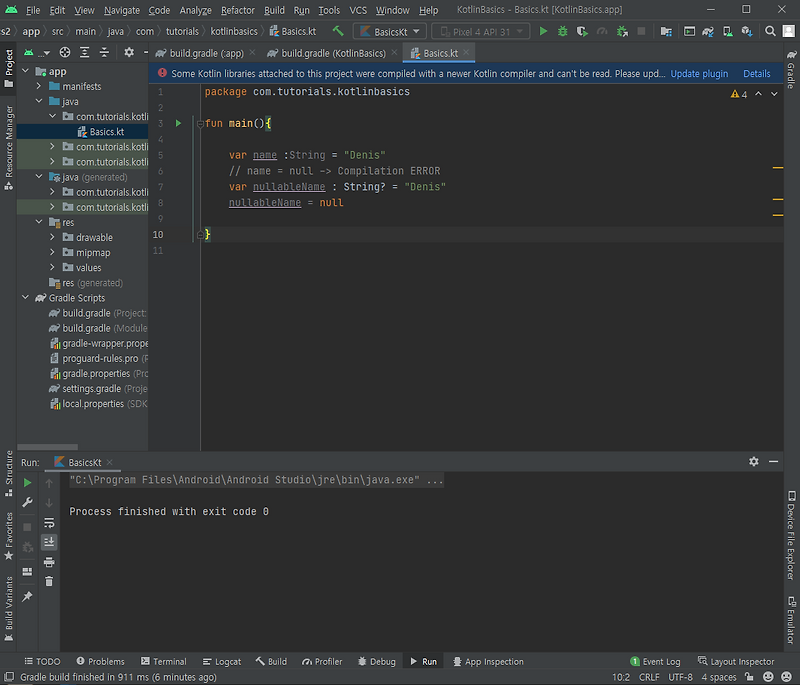Open the Refactor menu
The height and width of the screenshot is (685, 800).
click(239, 10)
